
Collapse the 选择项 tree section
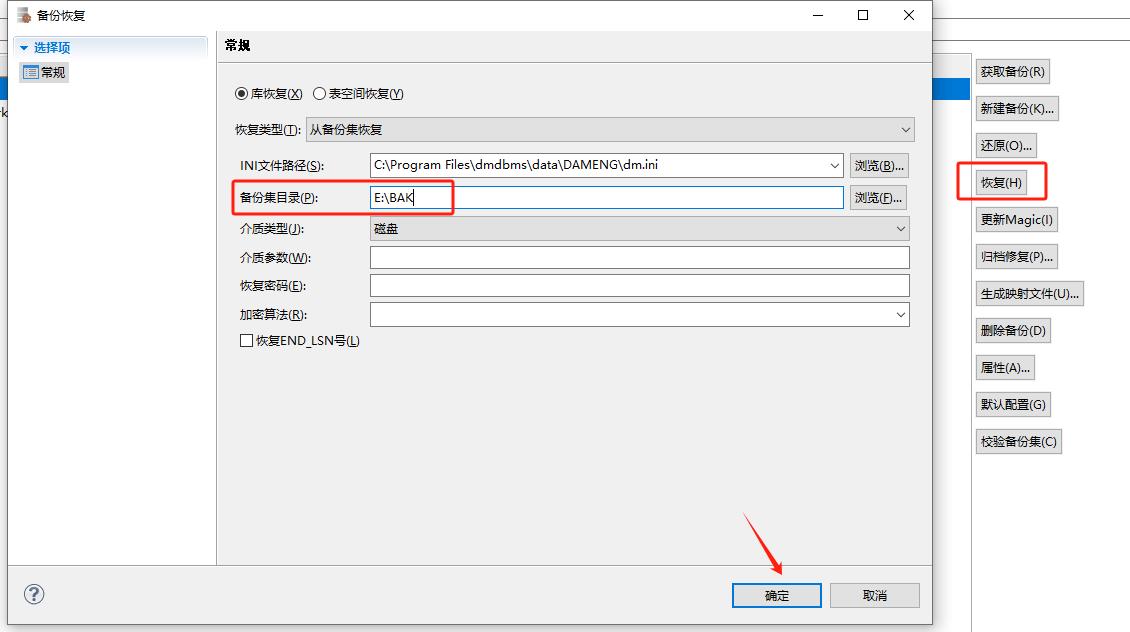24,47
